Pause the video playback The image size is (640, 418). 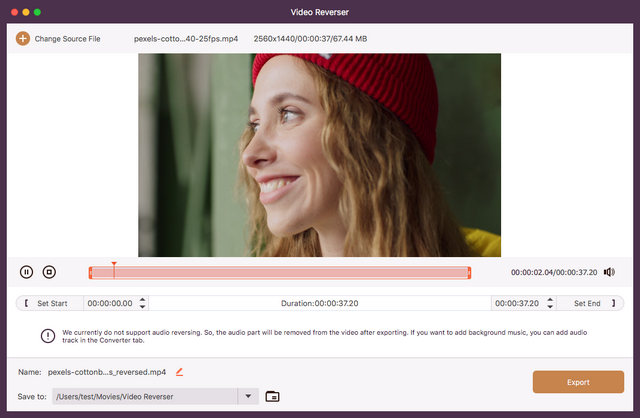coord(26,272)
